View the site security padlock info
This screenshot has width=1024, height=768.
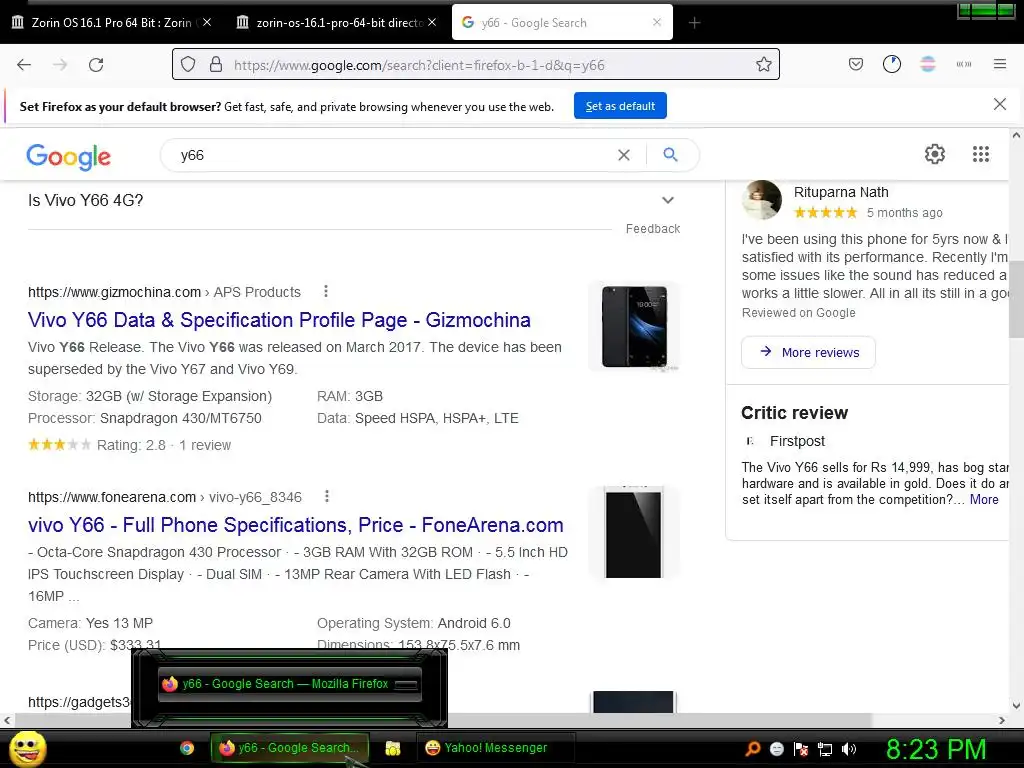click(216, 65)
